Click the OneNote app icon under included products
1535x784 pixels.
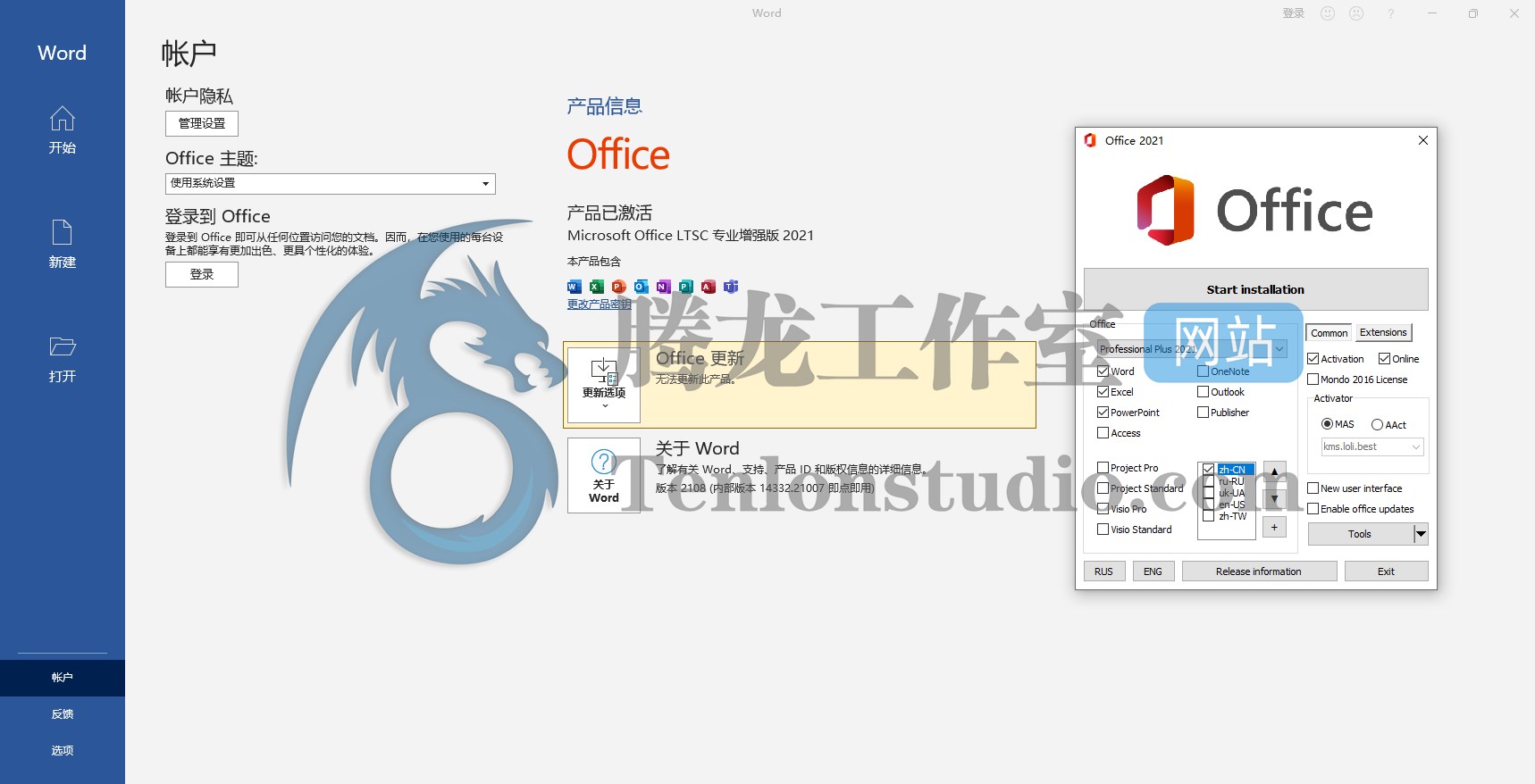tap(664, 287)
